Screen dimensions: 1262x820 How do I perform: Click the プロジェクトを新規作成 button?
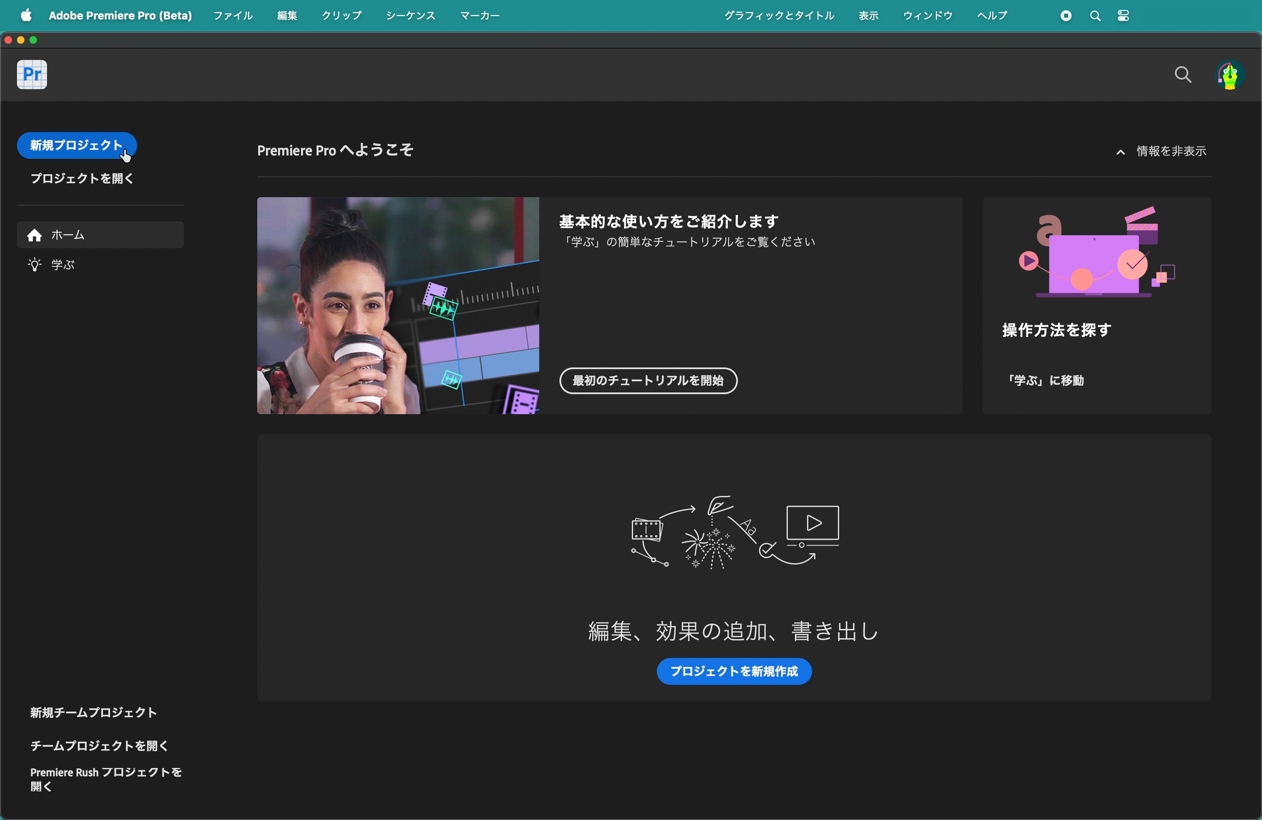734,671
